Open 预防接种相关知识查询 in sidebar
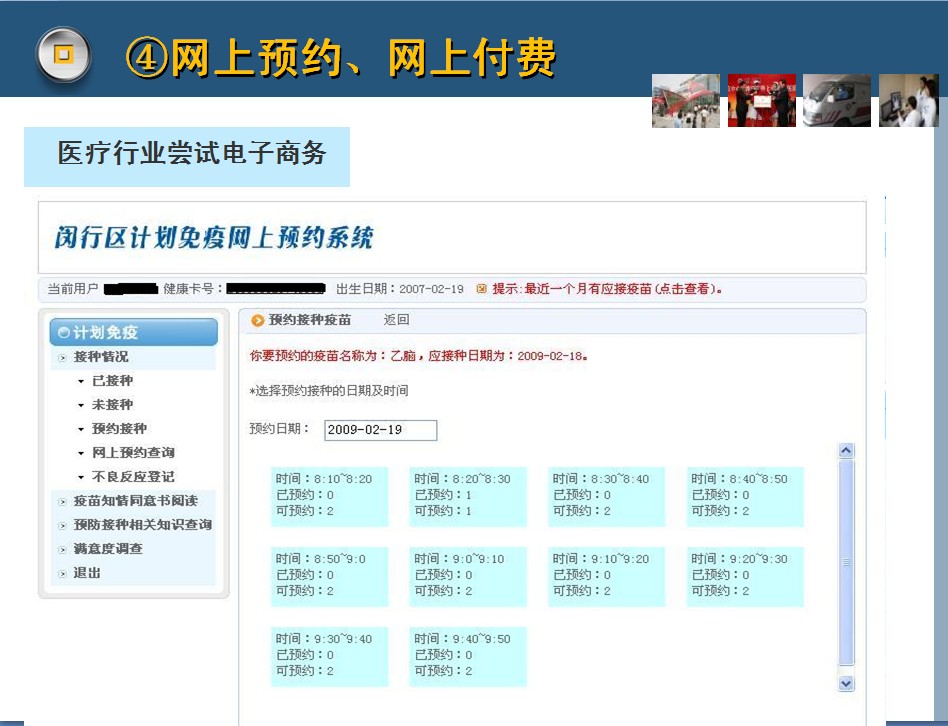The height and width of the screenshot is (726, 948). [142, 525]
